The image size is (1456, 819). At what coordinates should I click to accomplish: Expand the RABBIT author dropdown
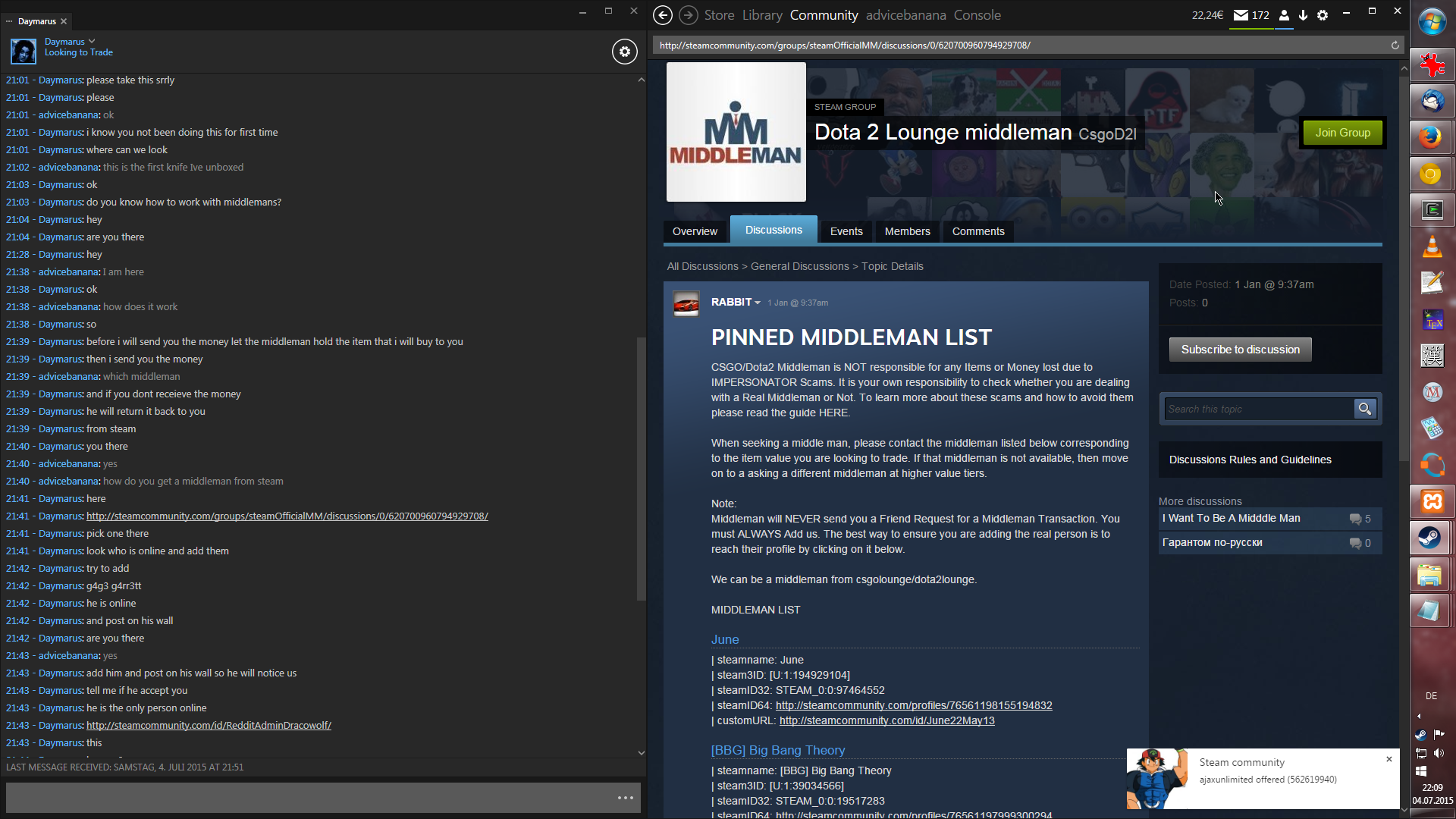[x=758, y=303]
